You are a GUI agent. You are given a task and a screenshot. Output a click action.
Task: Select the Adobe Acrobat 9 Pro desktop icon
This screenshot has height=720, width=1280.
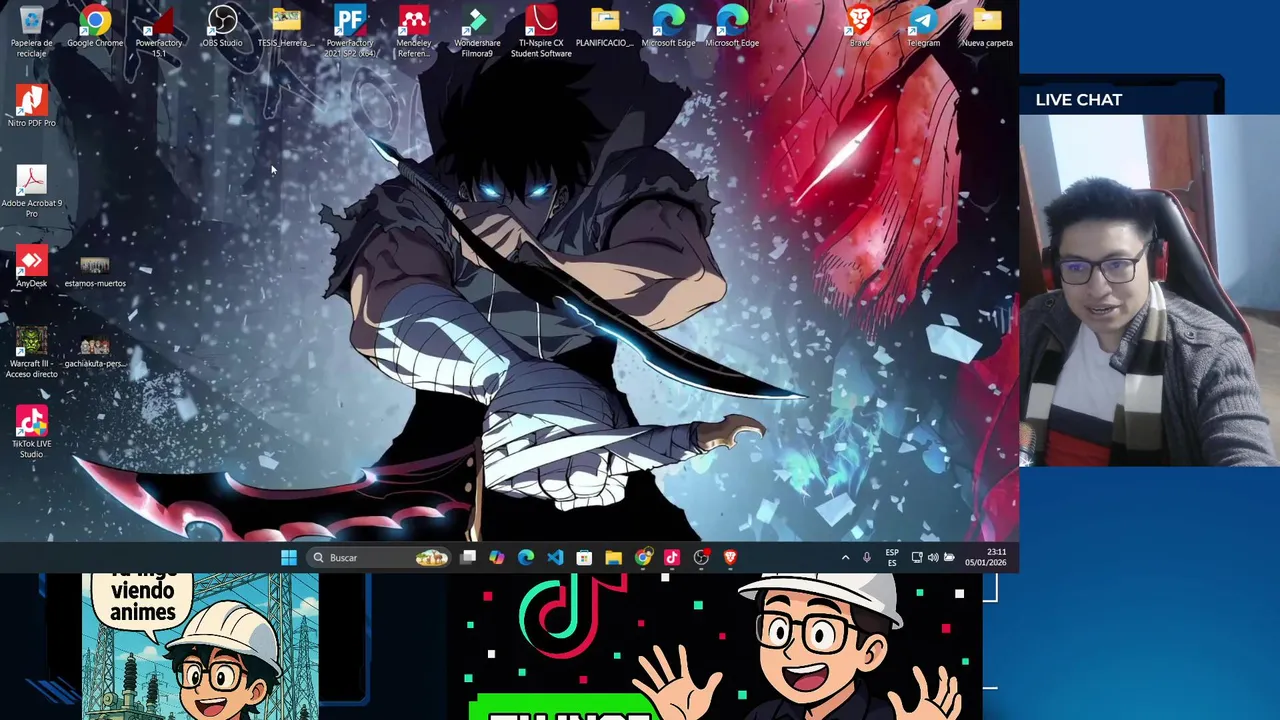31,192
